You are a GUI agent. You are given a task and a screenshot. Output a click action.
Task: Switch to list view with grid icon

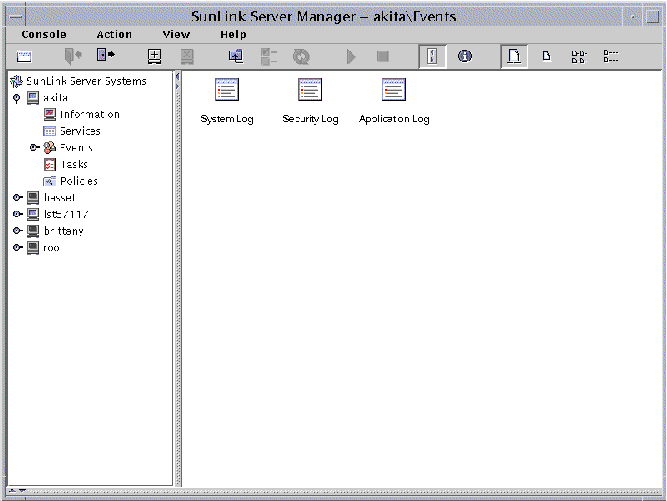(579, 56)
